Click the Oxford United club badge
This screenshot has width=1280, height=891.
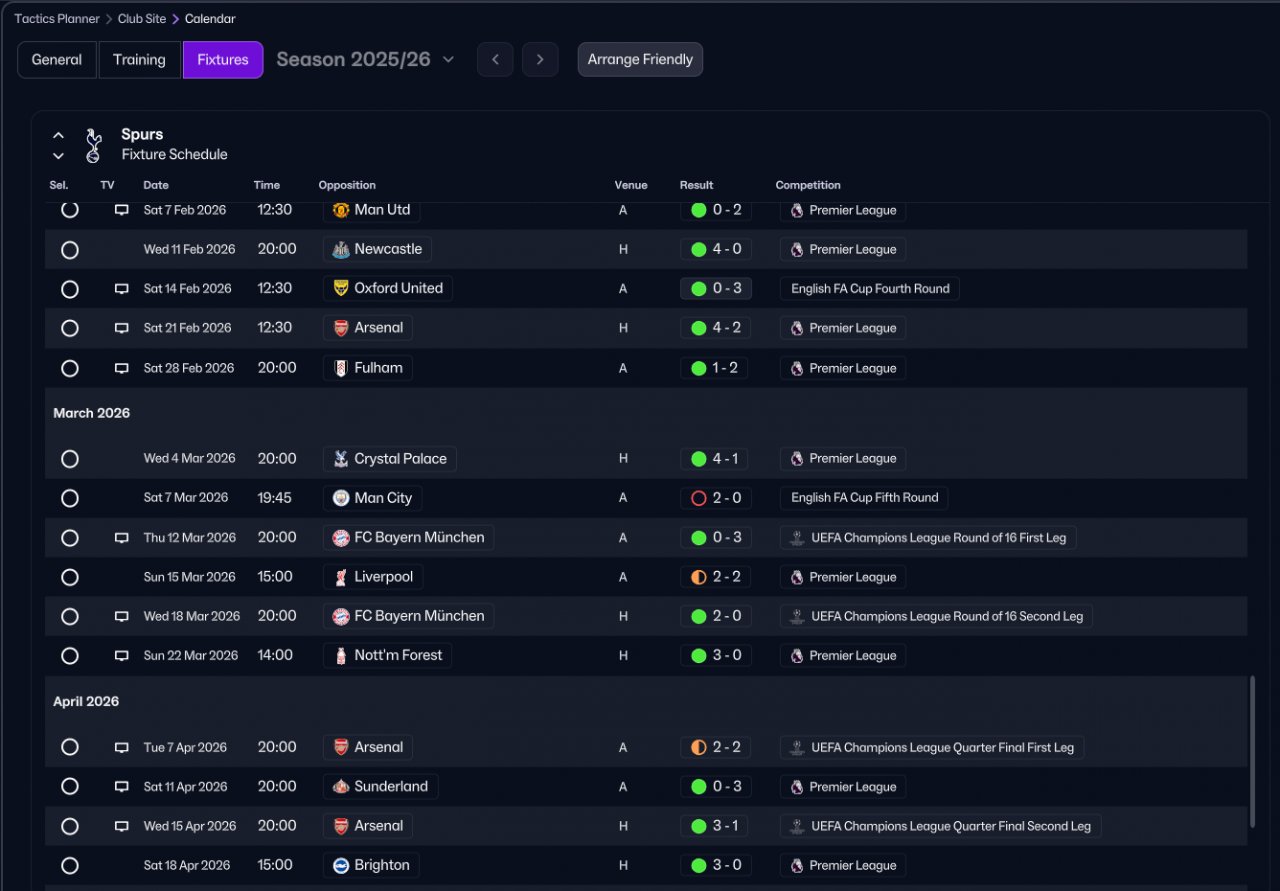pyautogui.click(x=341, y=289)
